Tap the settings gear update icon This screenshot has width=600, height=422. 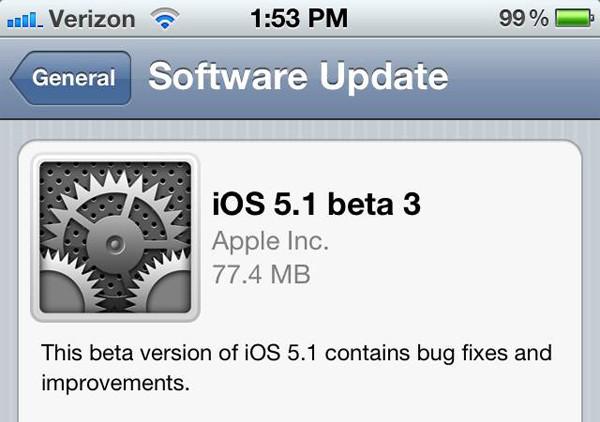tap(115, 237)
